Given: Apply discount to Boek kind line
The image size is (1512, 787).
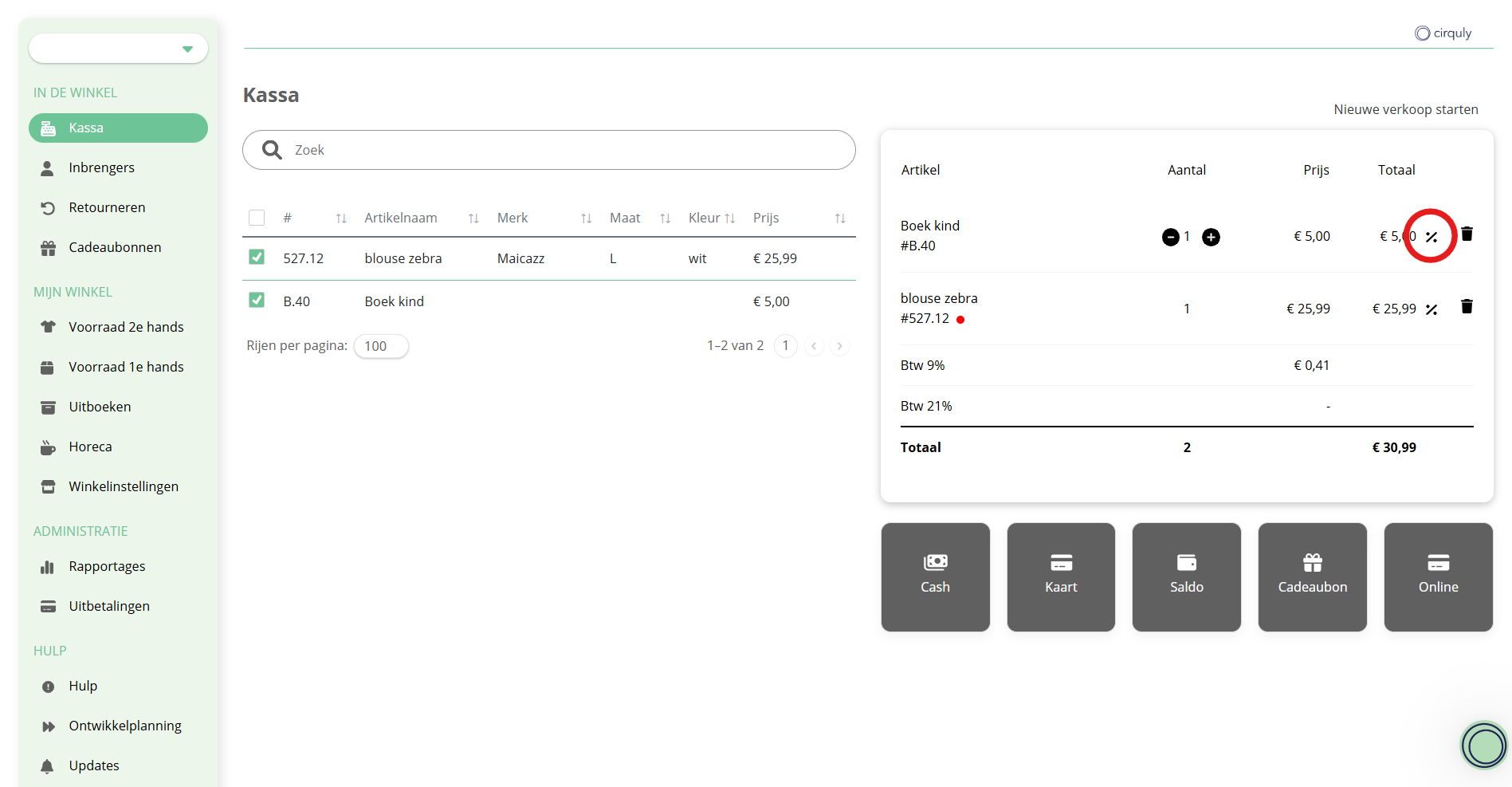Looking at the screenshot, I should pyautogui.click(x=1431, y=237).
